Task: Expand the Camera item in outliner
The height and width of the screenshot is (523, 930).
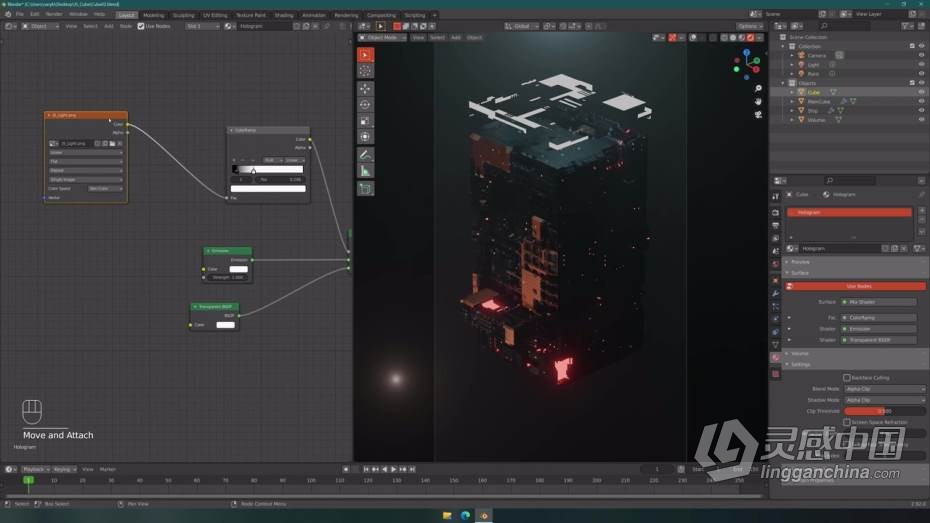Action: tap(792, 55)
